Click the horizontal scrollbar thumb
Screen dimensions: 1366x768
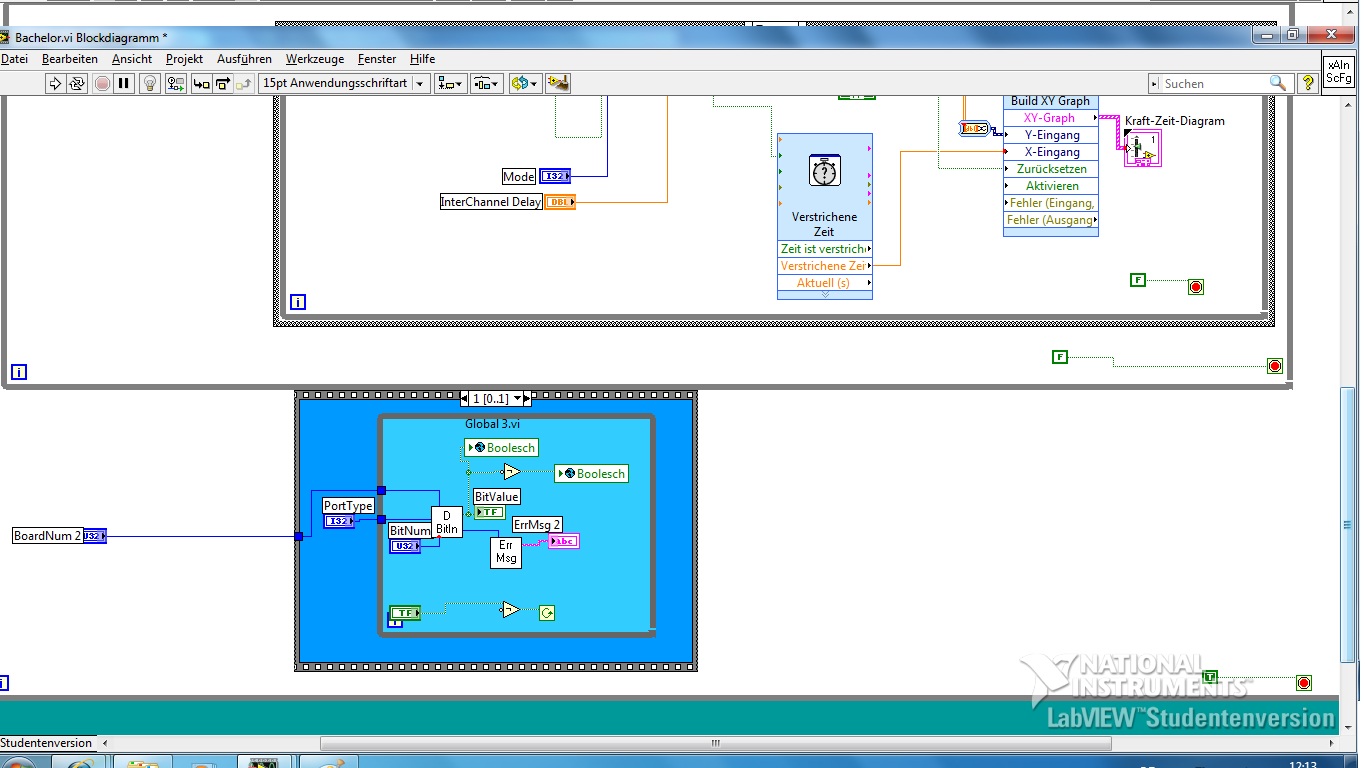715,743
